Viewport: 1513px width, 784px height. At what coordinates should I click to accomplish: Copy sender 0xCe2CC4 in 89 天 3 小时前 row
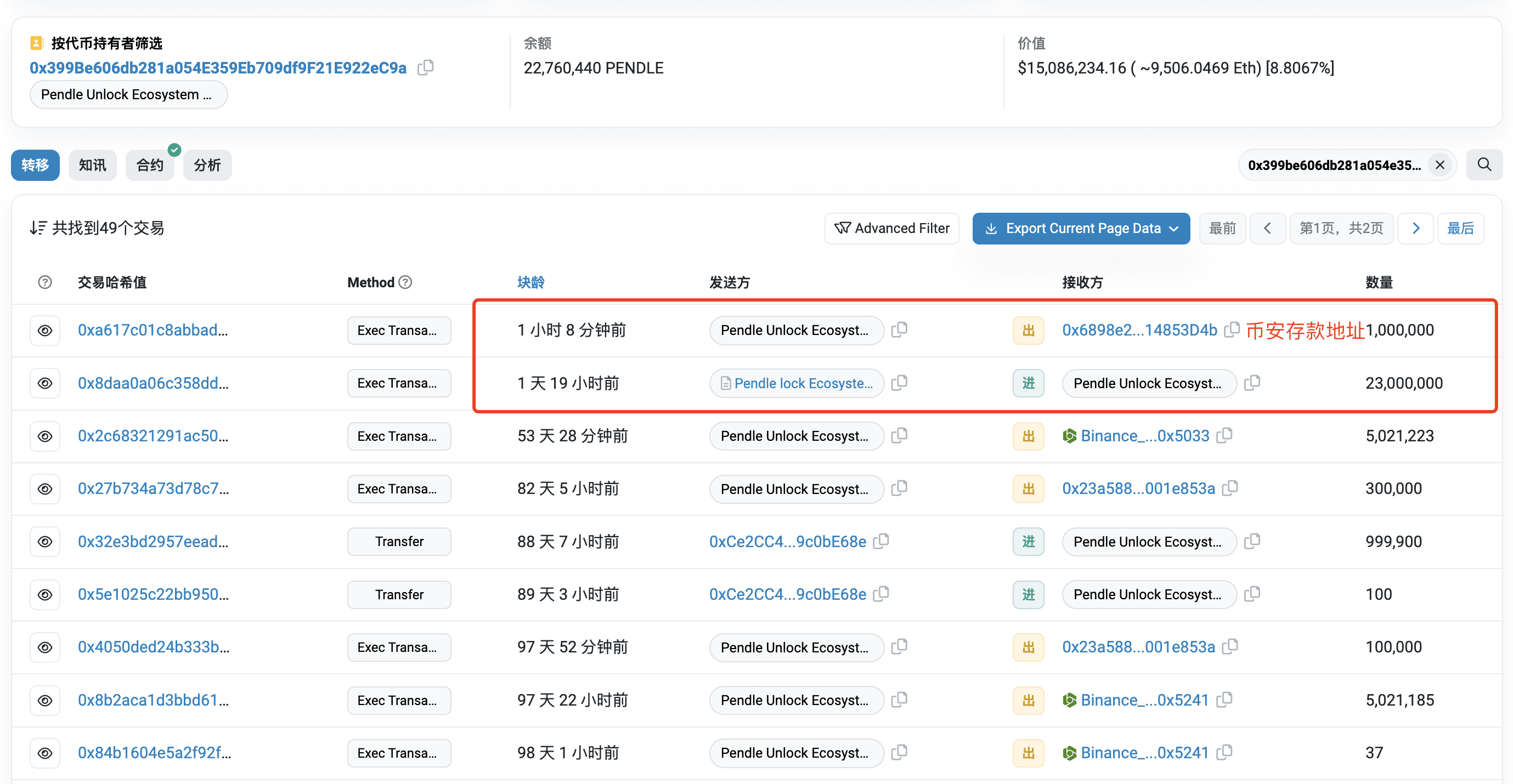[x=881, y=594]
